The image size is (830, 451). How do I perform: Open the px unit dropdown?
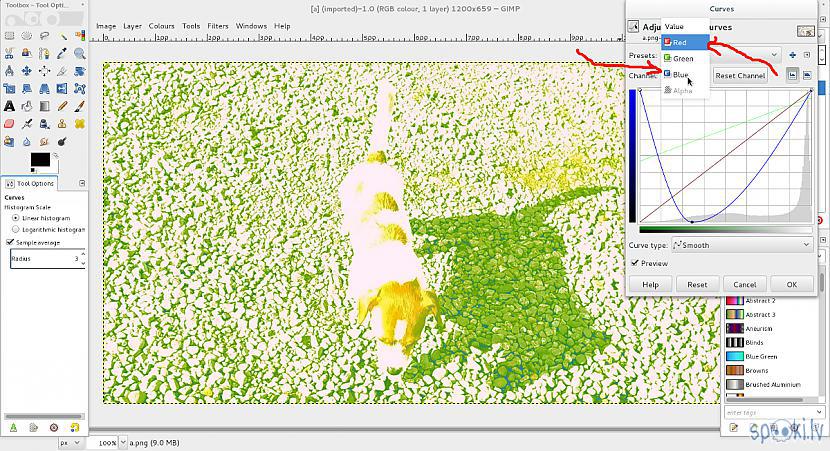pyautogui.click(x=70, y=443)
